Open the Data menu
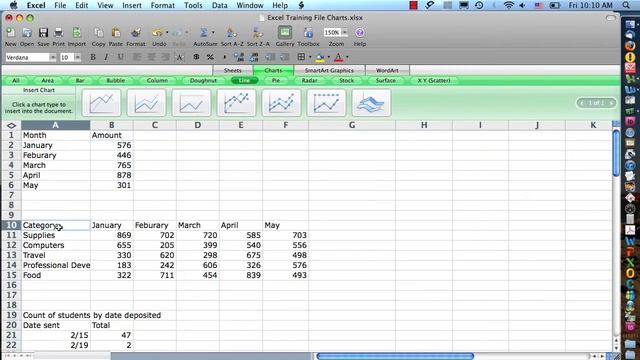The image size is (640, 360). click(220, 5)
